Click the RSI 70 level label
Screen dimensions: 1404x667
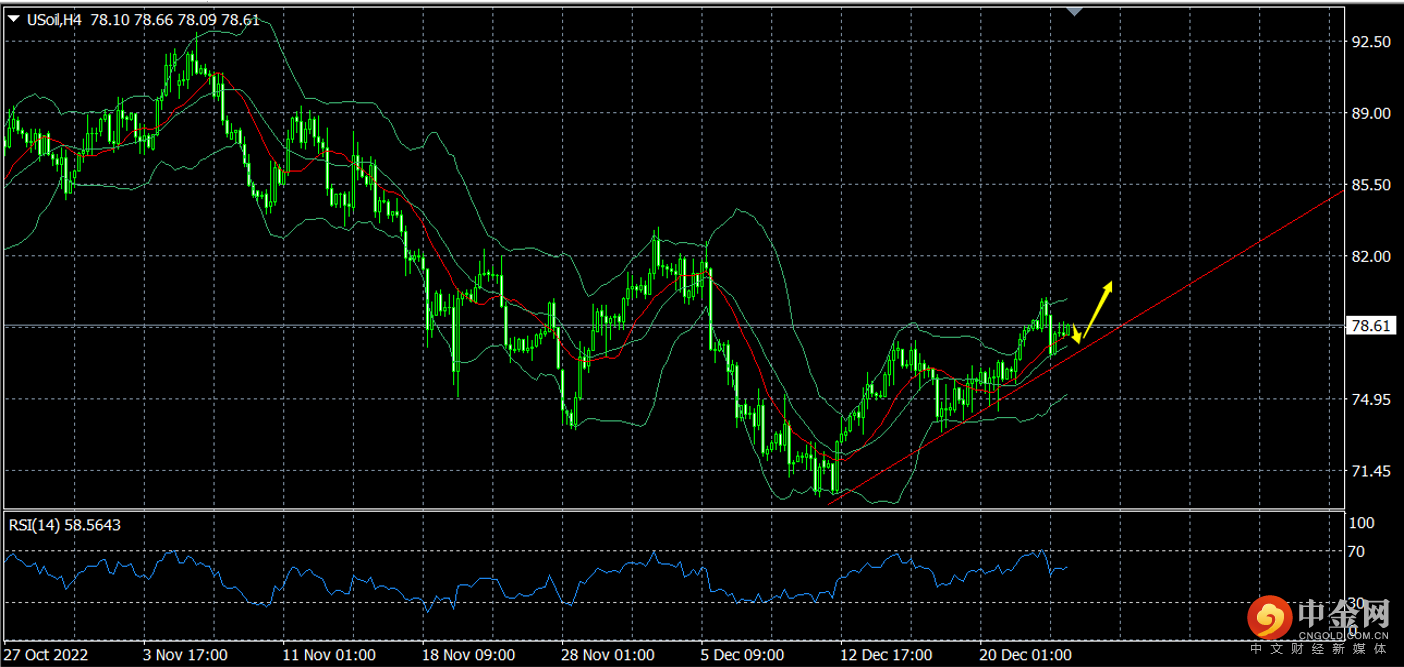[1355, 551]
